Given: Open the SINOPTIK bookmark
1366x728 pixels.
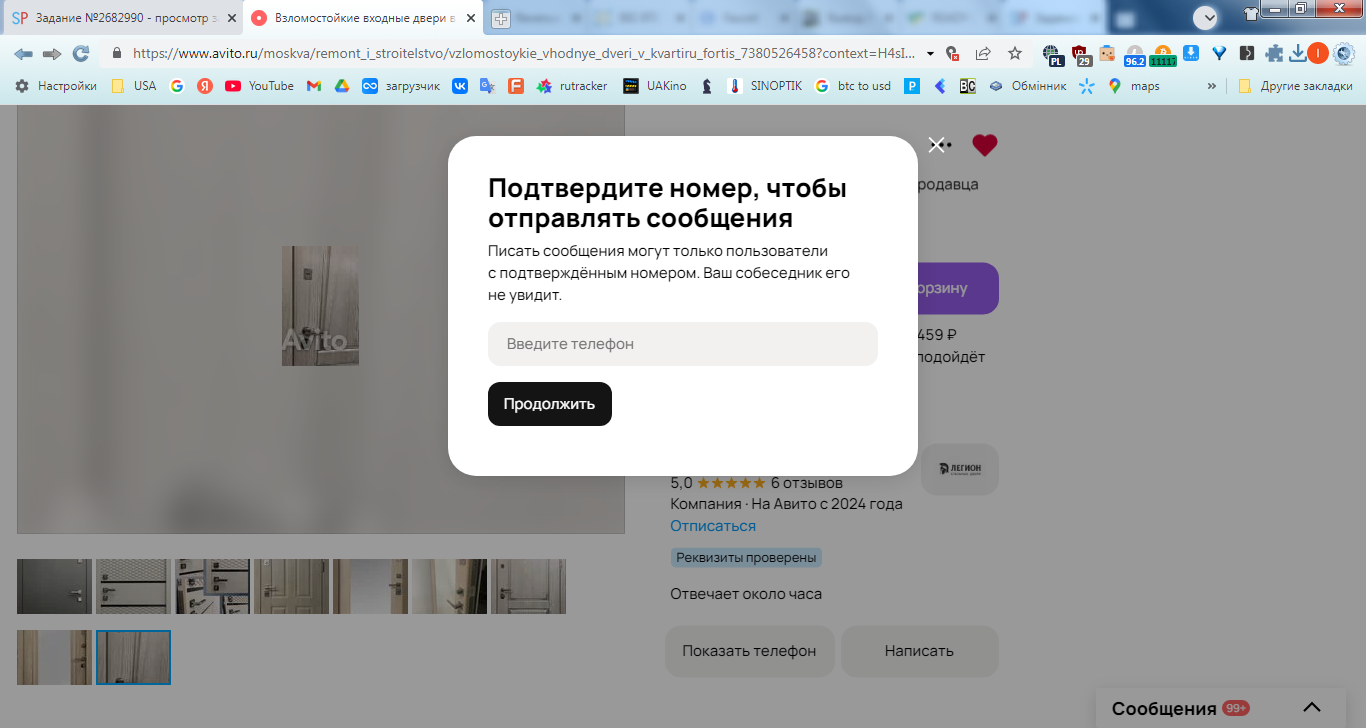Looking at the screenshot, I should [x=765, y=86].
